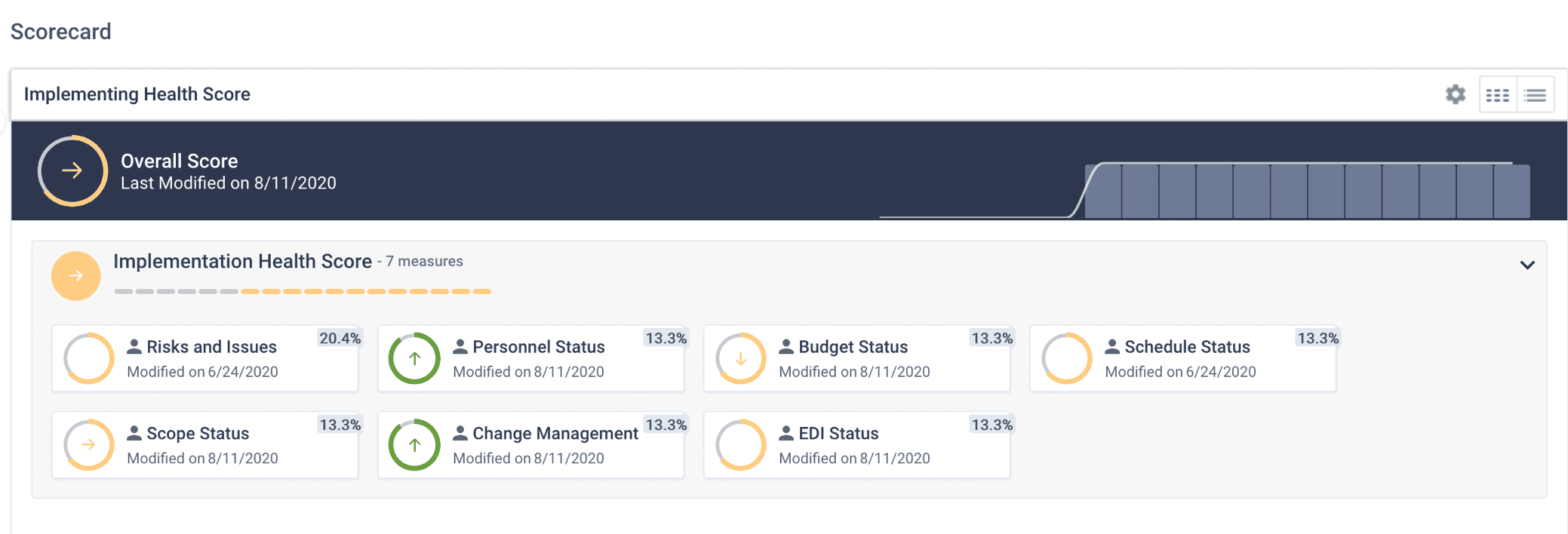Viewport: 1568px width, 534px height.
Task: Switch to list view layout
Action: click(1535, 95)
